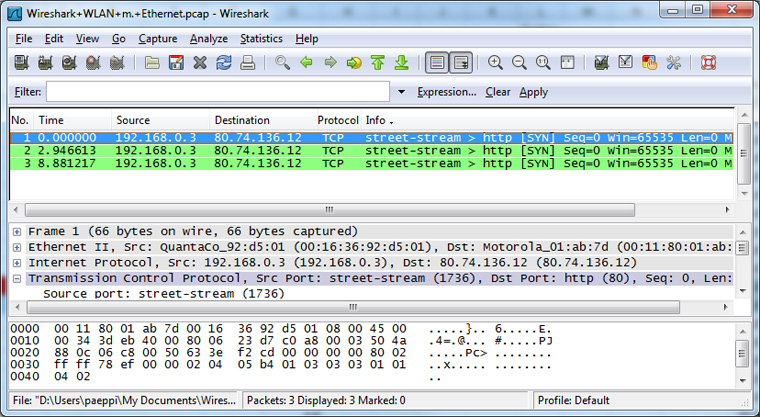Save this capture file icon
760x417 pixels.
176,63
